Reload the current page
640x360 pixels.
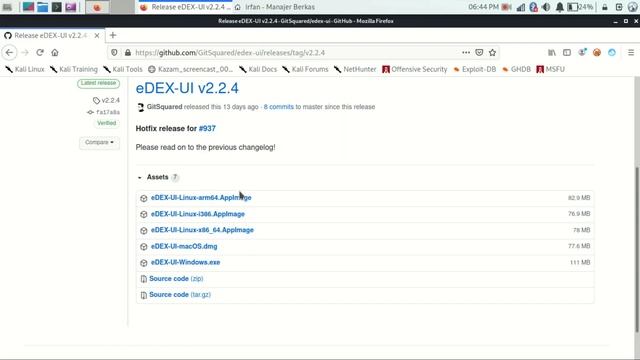40,53
